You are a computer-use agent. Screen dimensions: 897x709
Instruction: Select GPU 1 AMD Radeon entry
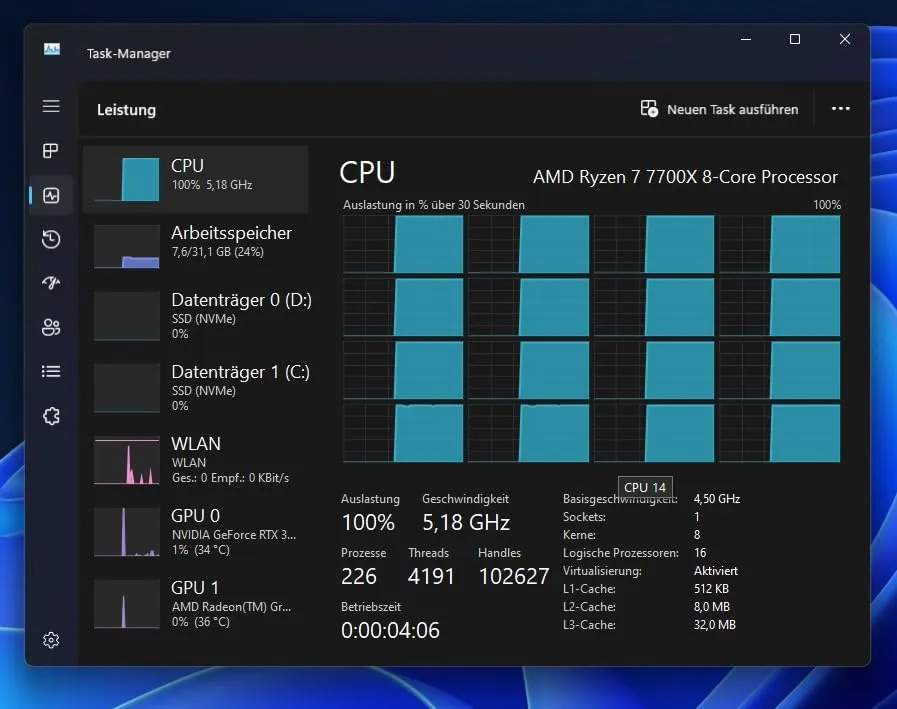pyautogui.click(x=196, y=604)
